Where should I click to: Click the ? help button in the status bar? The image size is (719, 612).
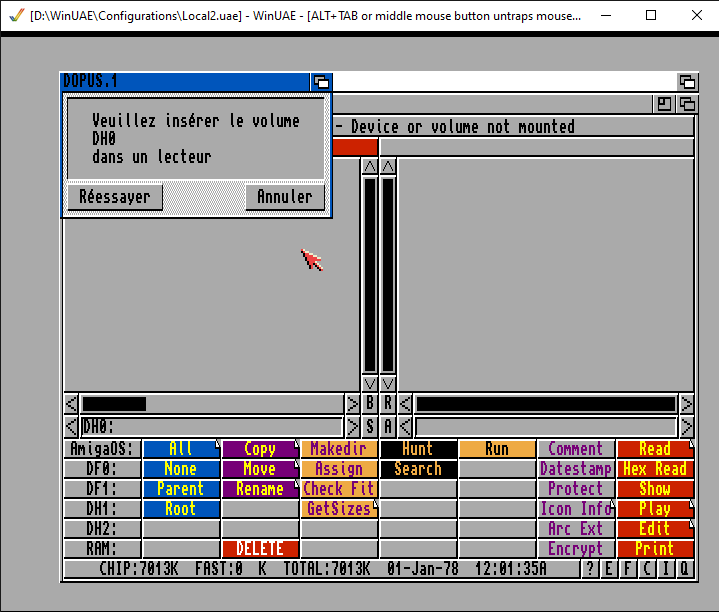[x=591, y=569]
